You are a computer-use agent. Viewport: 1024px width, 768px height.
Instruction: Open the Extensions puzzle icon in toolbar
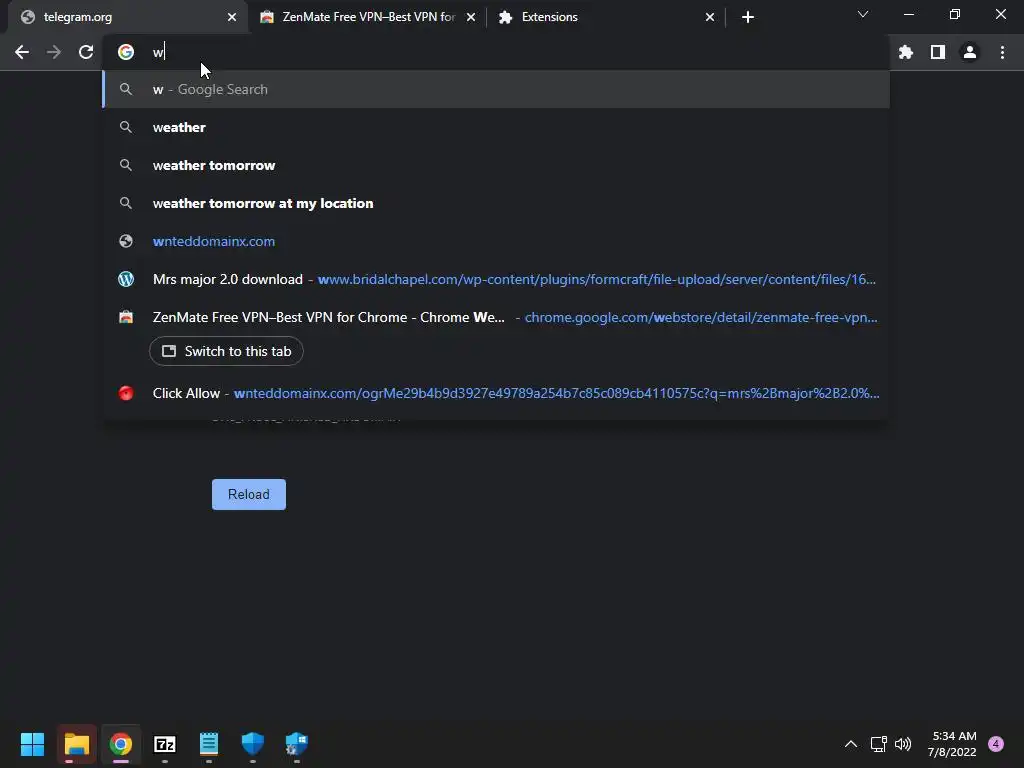pos(906,52)
